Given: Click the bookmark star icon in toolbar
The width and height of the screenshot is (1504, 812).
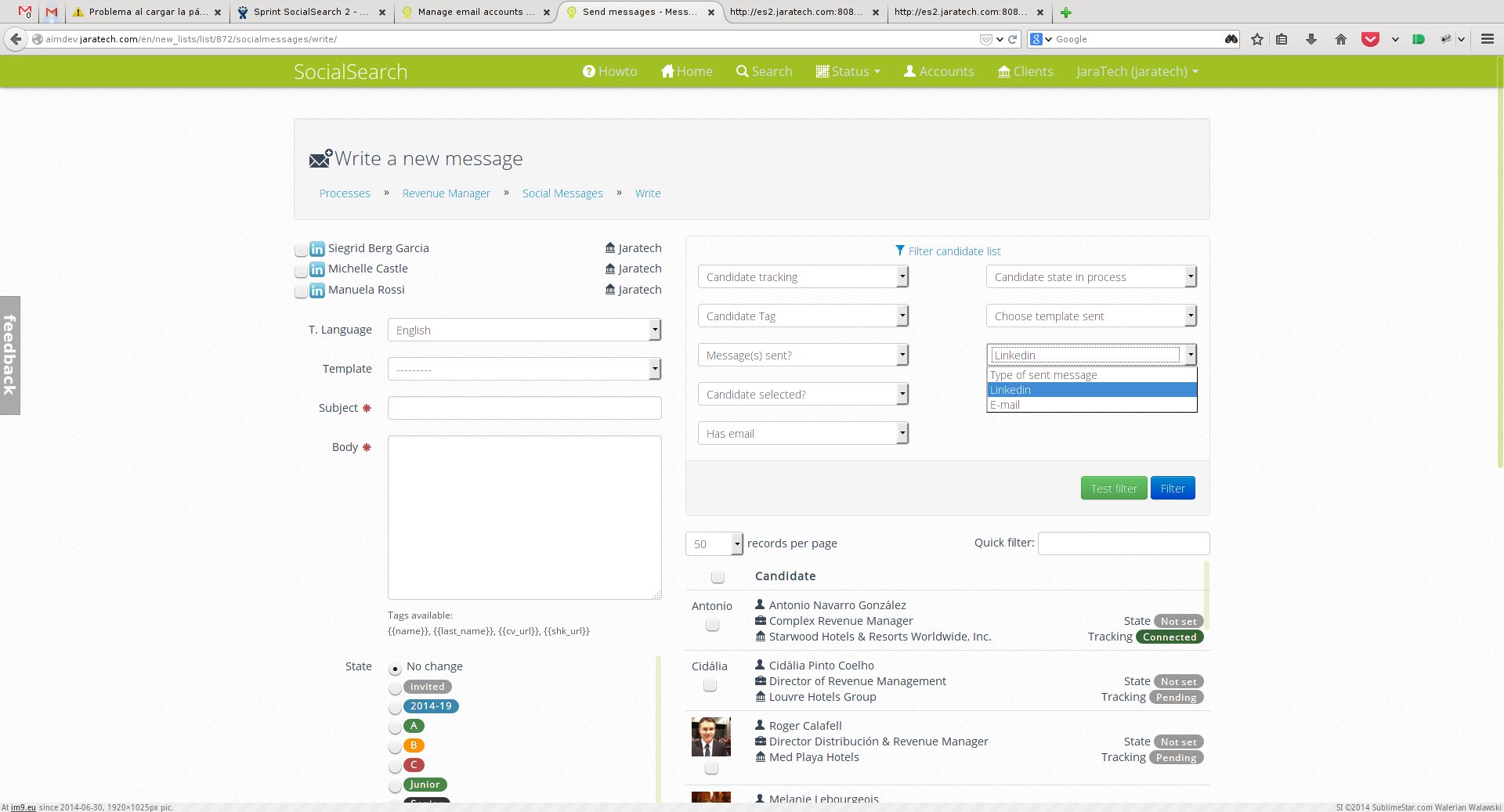Looking at the screenshot, I should [x=1257, y=39].
